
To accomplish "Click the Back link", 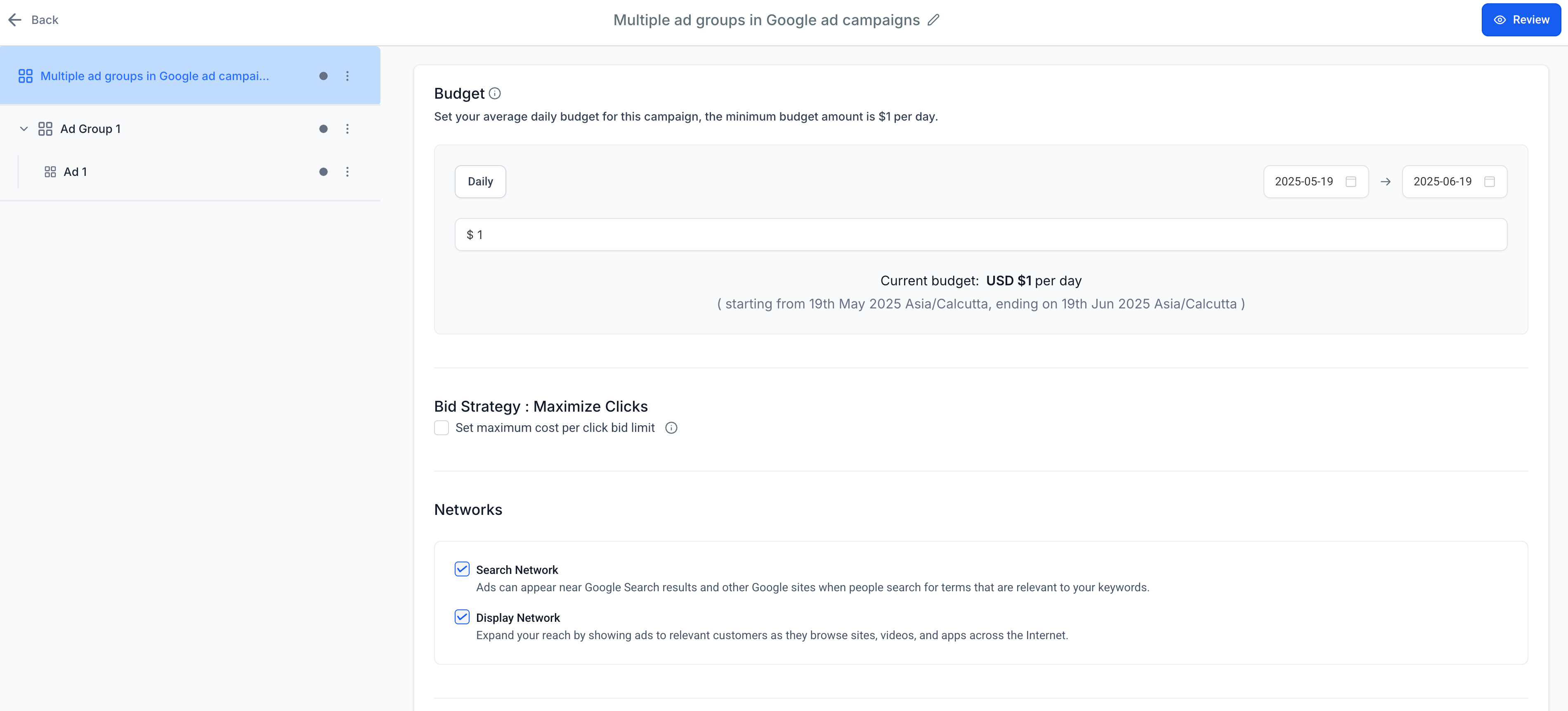I will [x=45, y=20].
